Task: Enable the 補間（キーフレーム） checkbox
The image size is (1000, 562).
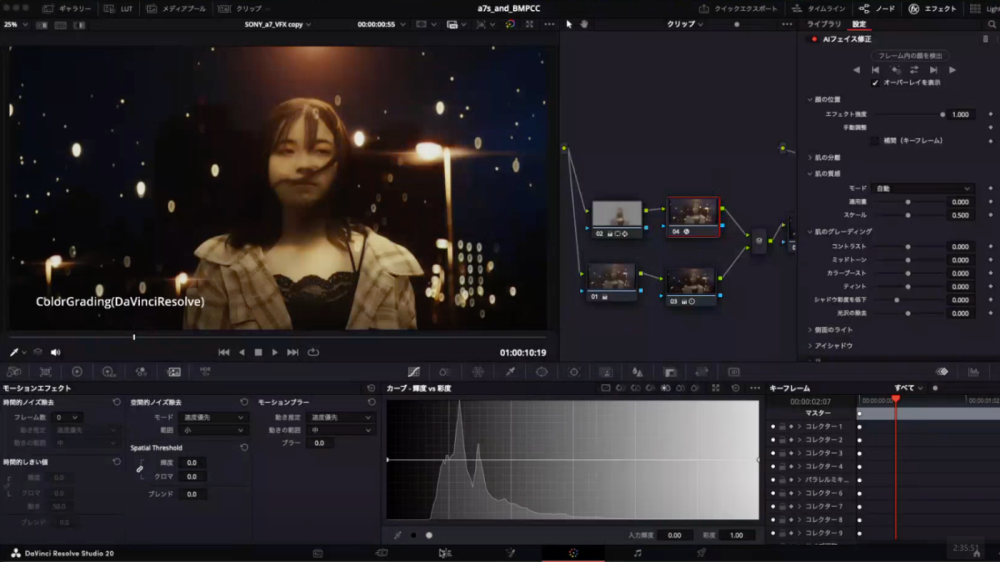Action: click(x=875, y=141)
